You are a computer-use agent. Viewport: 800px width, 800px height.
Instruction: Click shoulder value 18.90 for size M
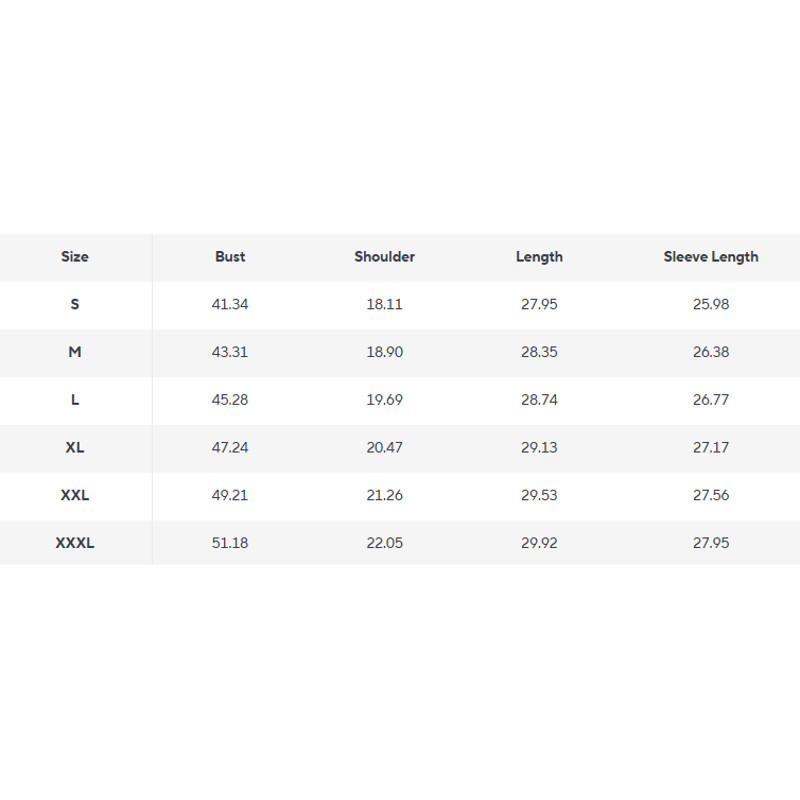[384, 352]
